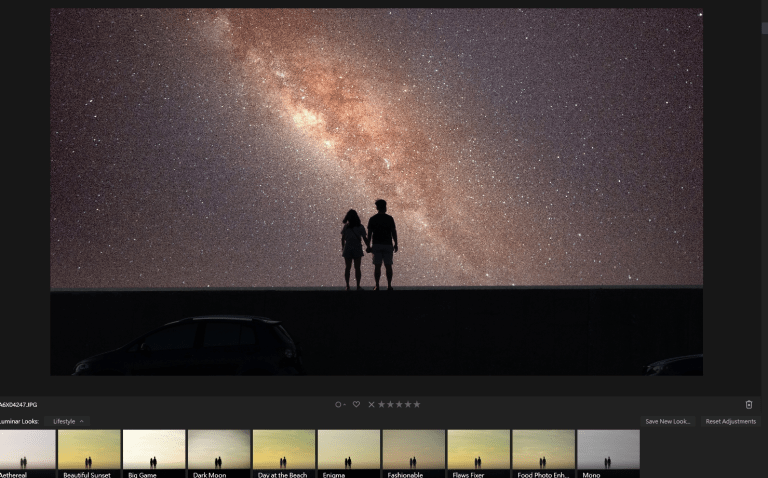Apply the Beautiful Sunset look
The height and width of the screenshot is (478, 768).
tap(89, 450)
